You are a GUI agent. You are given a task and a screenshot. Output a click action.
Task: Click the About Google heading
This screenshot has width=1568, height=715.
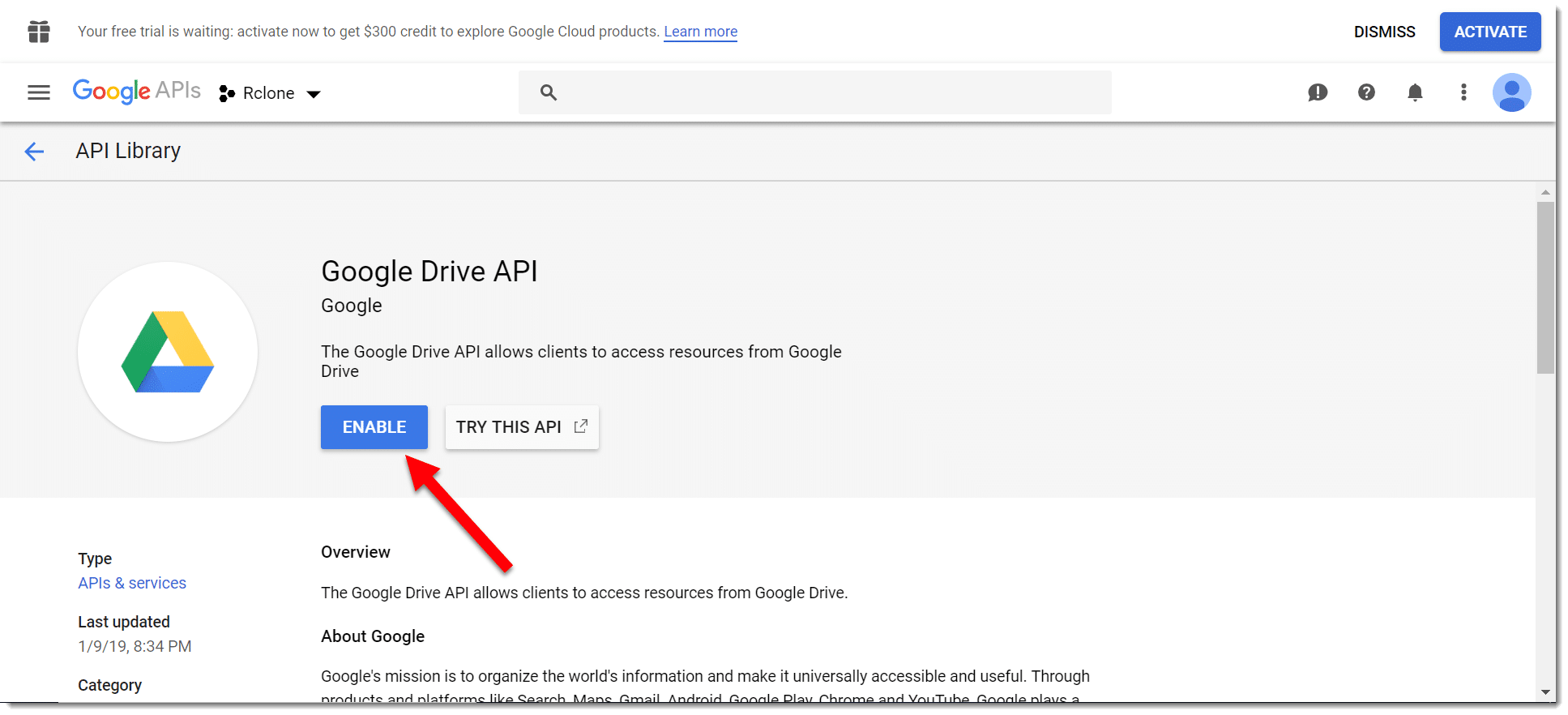[x=373, y=636]
